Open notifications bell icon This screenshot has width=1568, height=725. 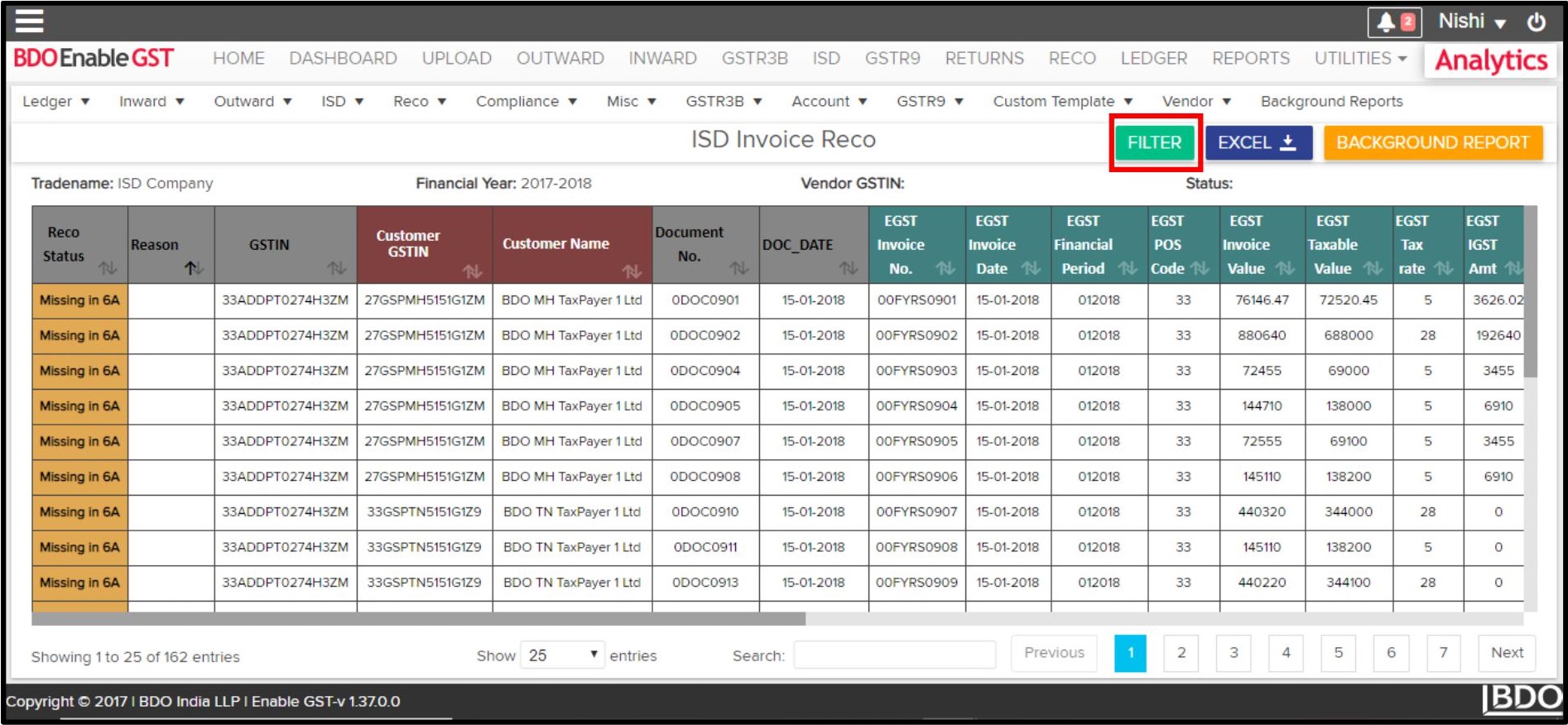(1394, 22)
